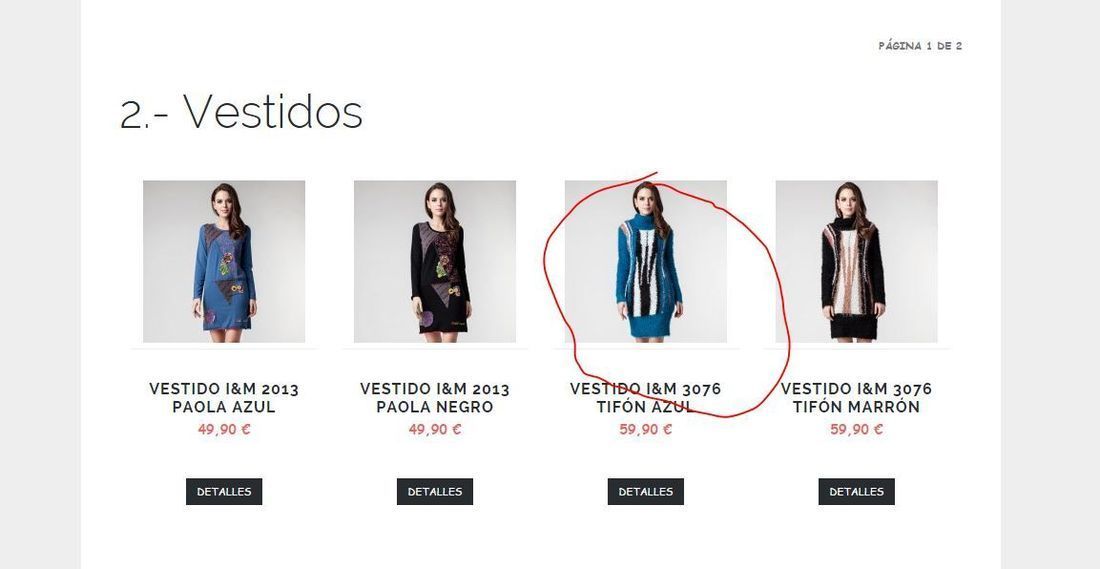The height and width of the screenshot is (569, 1100).
Task: View details of Tifón Marrón dress
Action: (857, 492)
